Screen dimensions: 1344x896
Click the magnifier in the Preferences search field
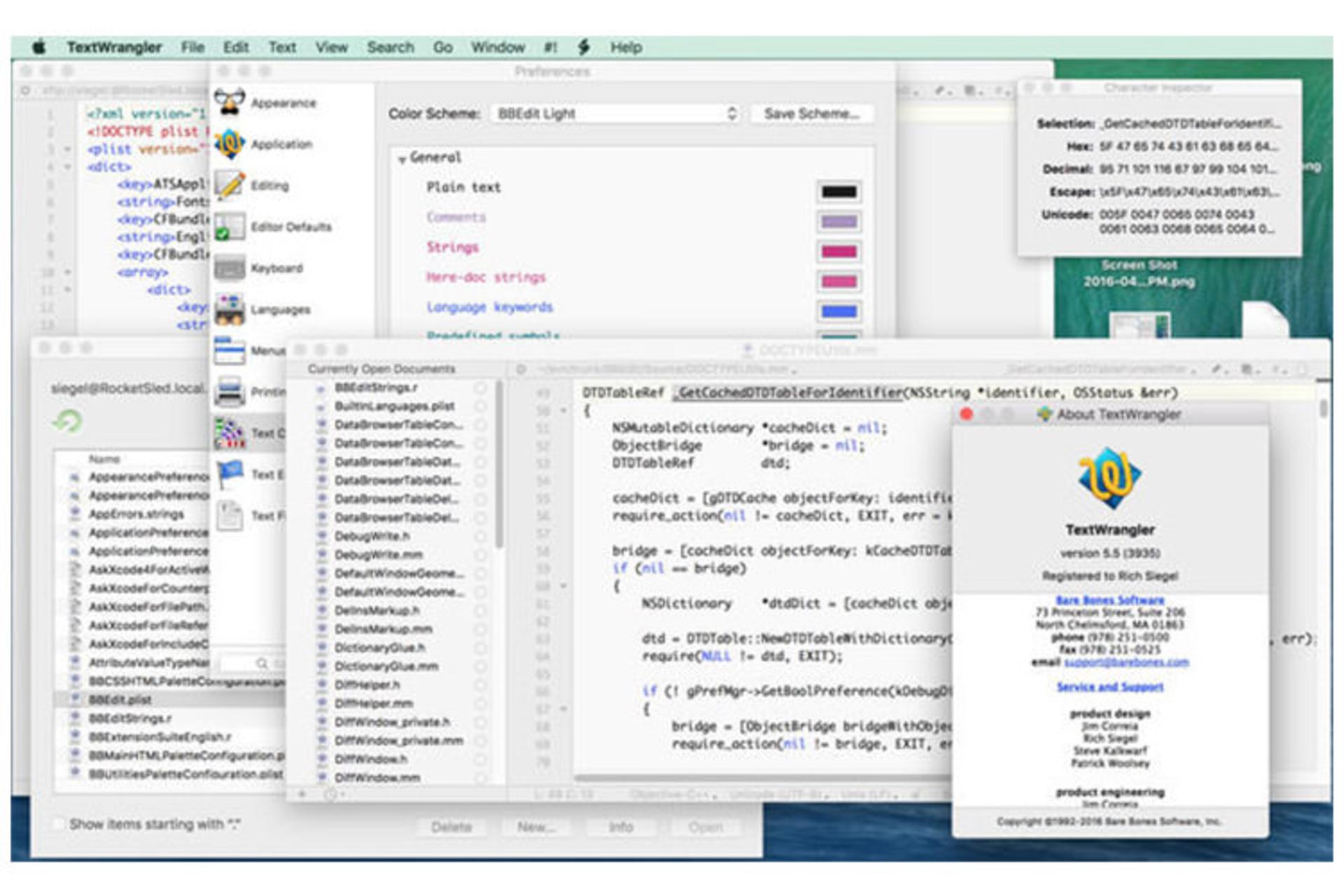[x=262, y=663]
